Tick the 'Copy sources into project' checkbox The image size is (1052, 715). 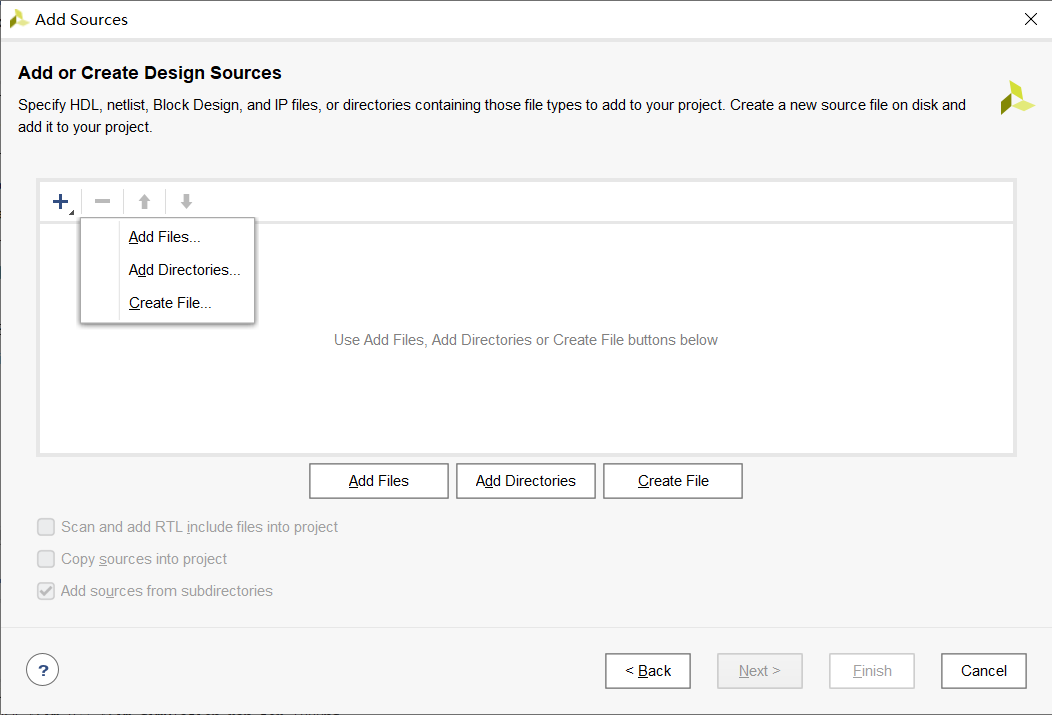46,559
